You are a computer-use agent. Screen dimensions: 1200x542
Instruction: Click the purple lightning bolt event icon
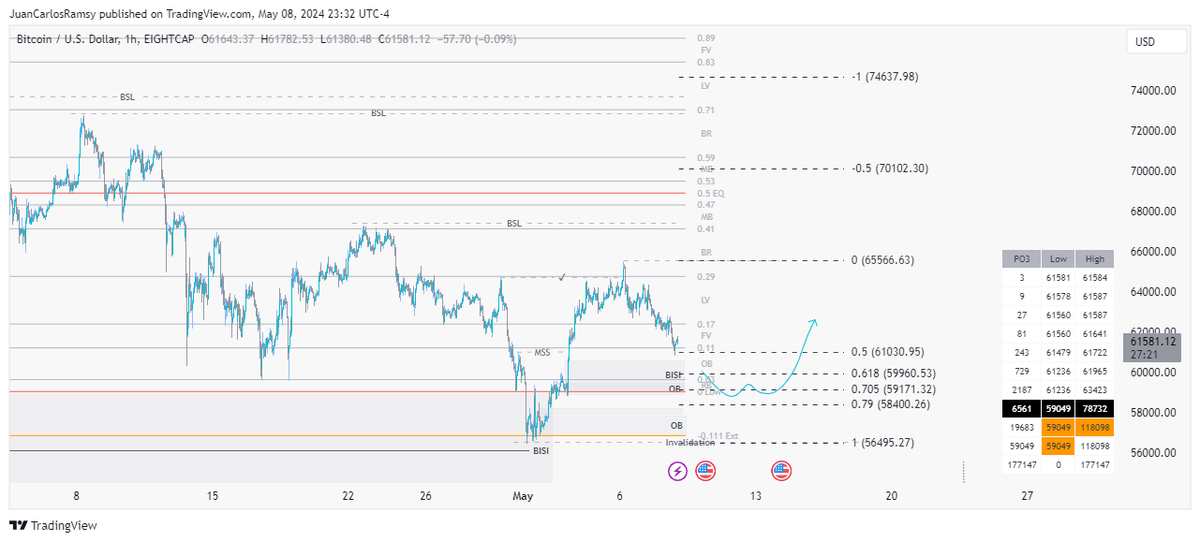[x=677, y=470]
